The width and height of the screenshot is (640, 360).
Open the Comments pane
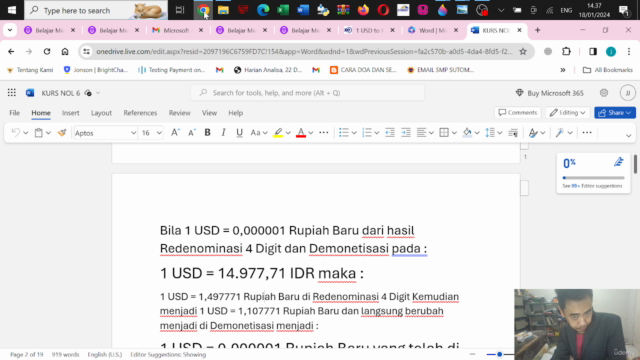click(x=518, y=113)
